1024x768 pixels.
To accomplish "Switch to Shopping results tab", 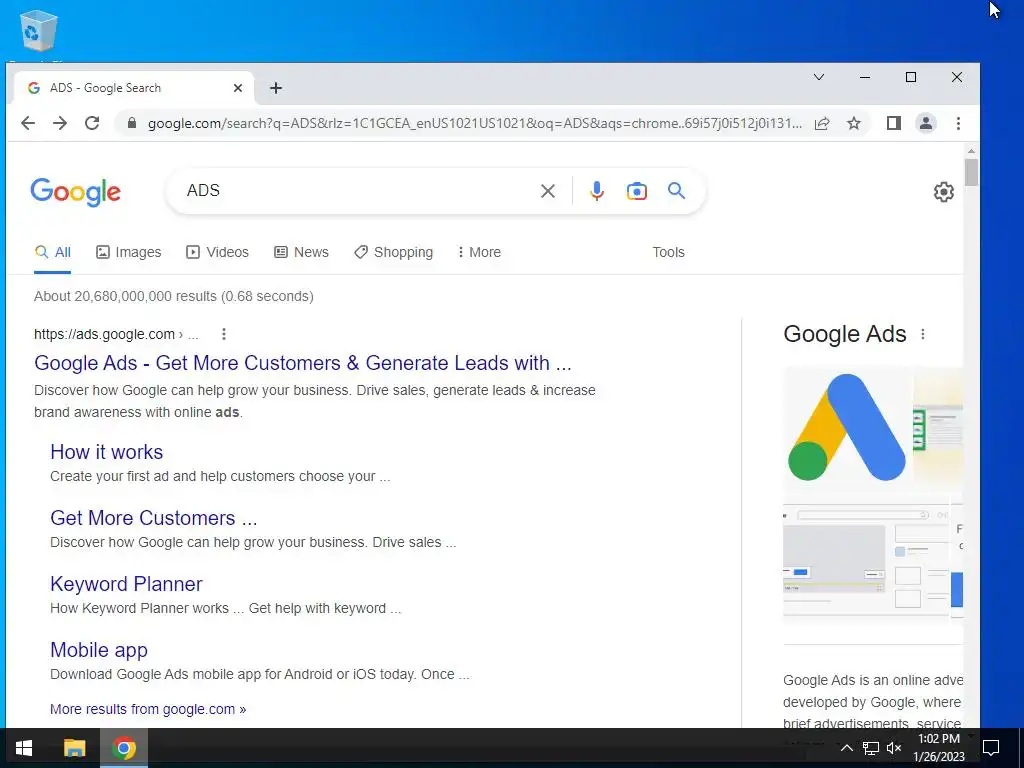I will [x=393, y=252].
